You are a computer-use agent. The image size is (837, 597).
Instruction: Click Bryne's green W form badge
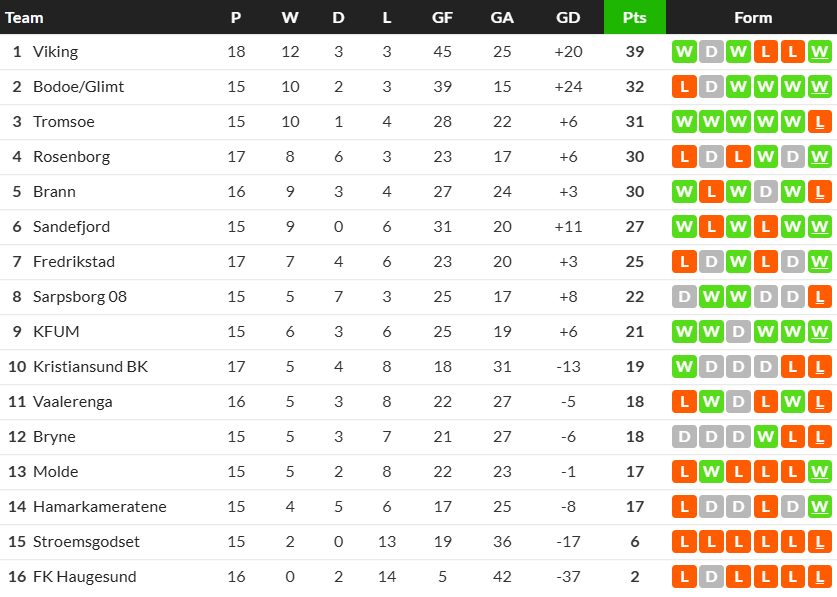[765, 437]
